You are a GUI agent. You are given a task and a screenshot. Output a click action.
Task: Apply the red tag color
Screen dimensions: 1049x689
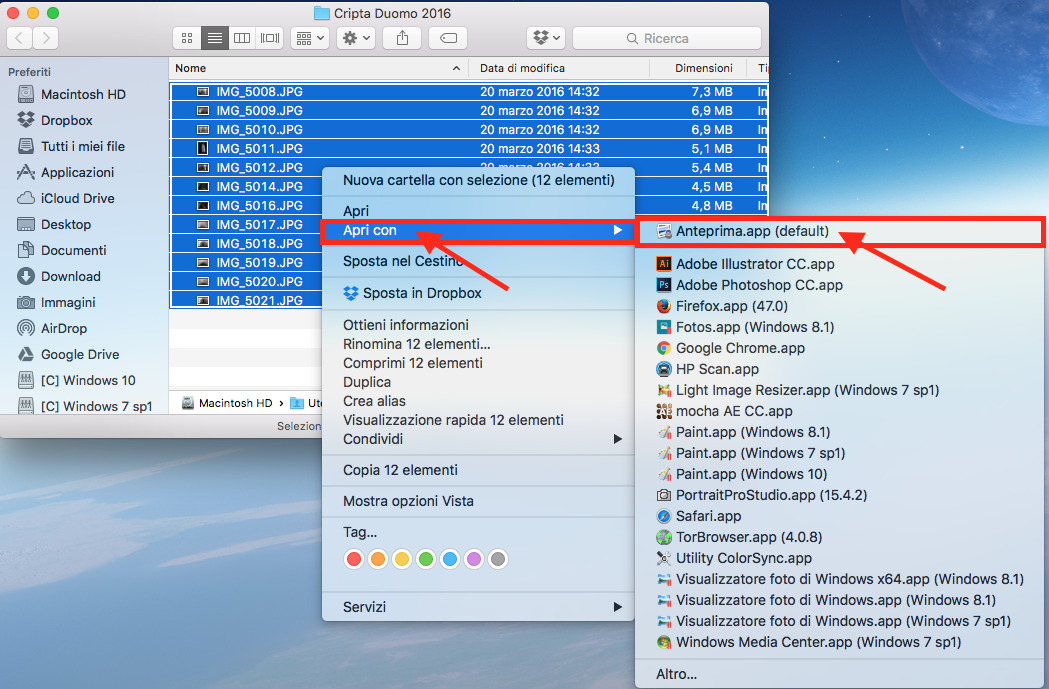coord(354,559)
